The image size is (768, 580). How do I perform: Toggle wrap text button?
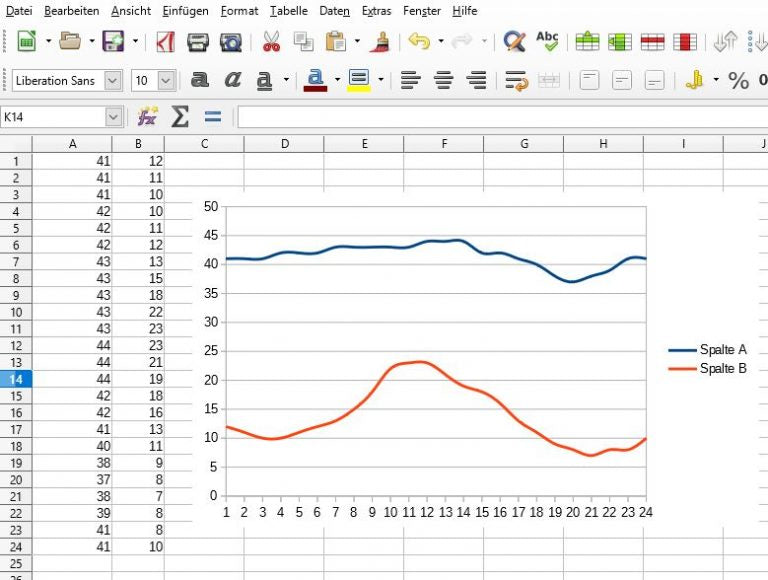[x=516, y=81]
